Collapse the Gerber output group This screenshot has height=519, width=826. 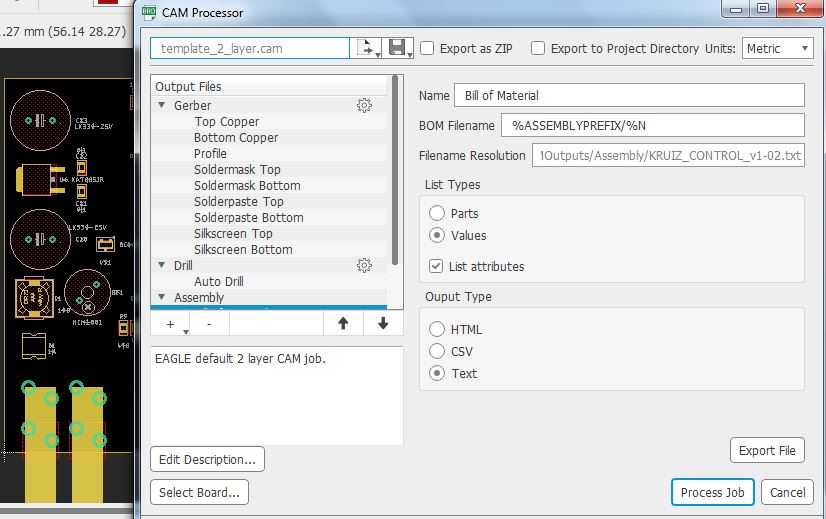click(162, 106)
